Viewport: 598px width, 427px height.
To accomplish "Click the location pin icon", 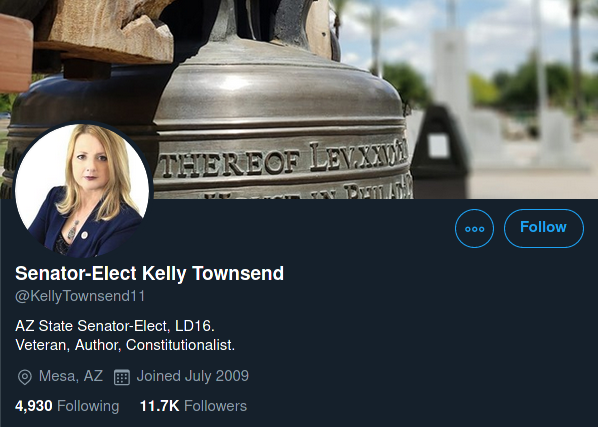I will point(25,377).
